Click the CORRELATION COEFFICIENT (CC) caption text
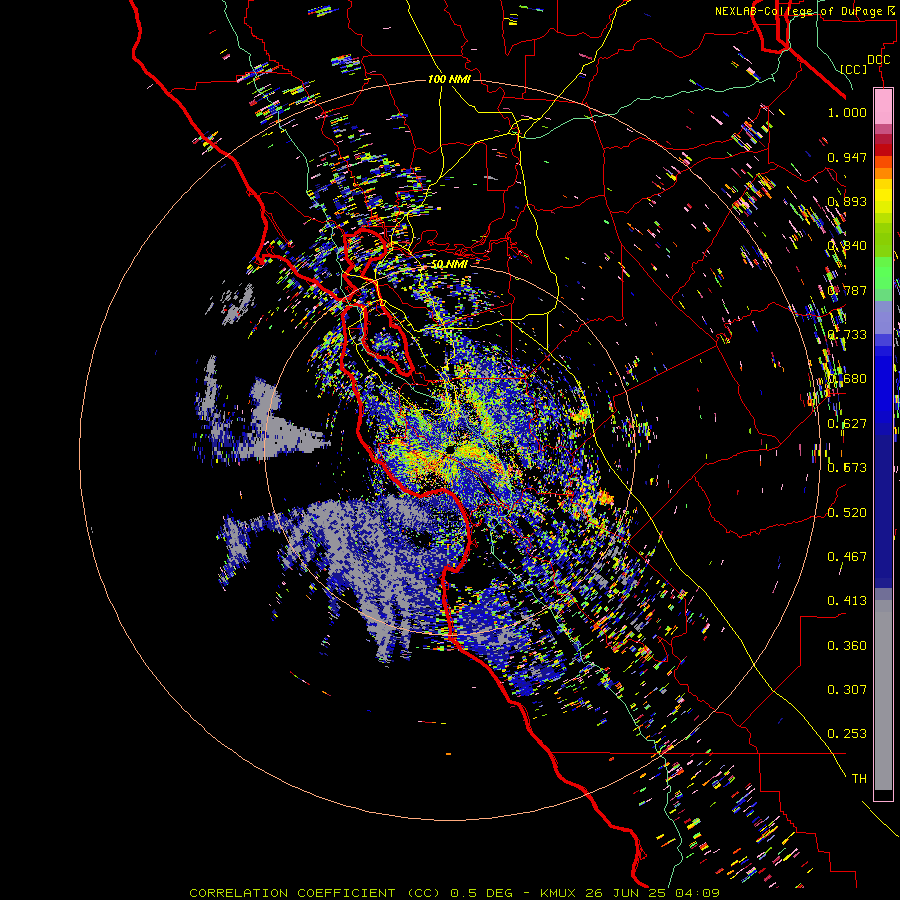Viewport: 900px width, 900px height. [315, 893]
